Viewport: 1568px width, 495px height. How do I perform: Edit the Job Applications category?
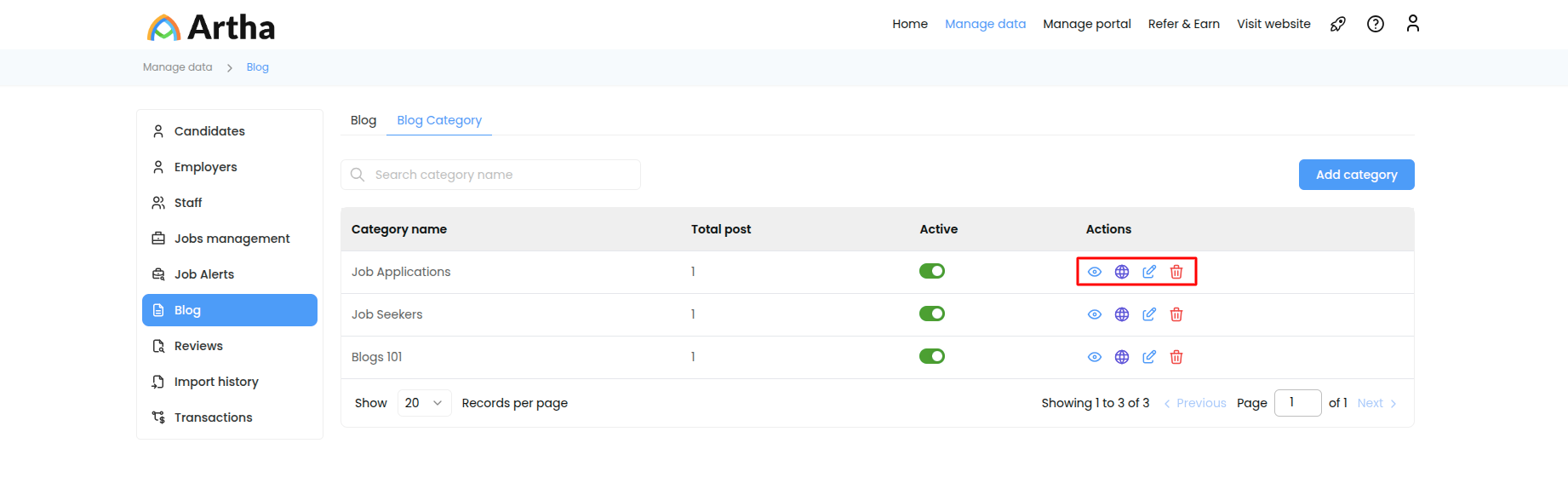pos(1148,272)
